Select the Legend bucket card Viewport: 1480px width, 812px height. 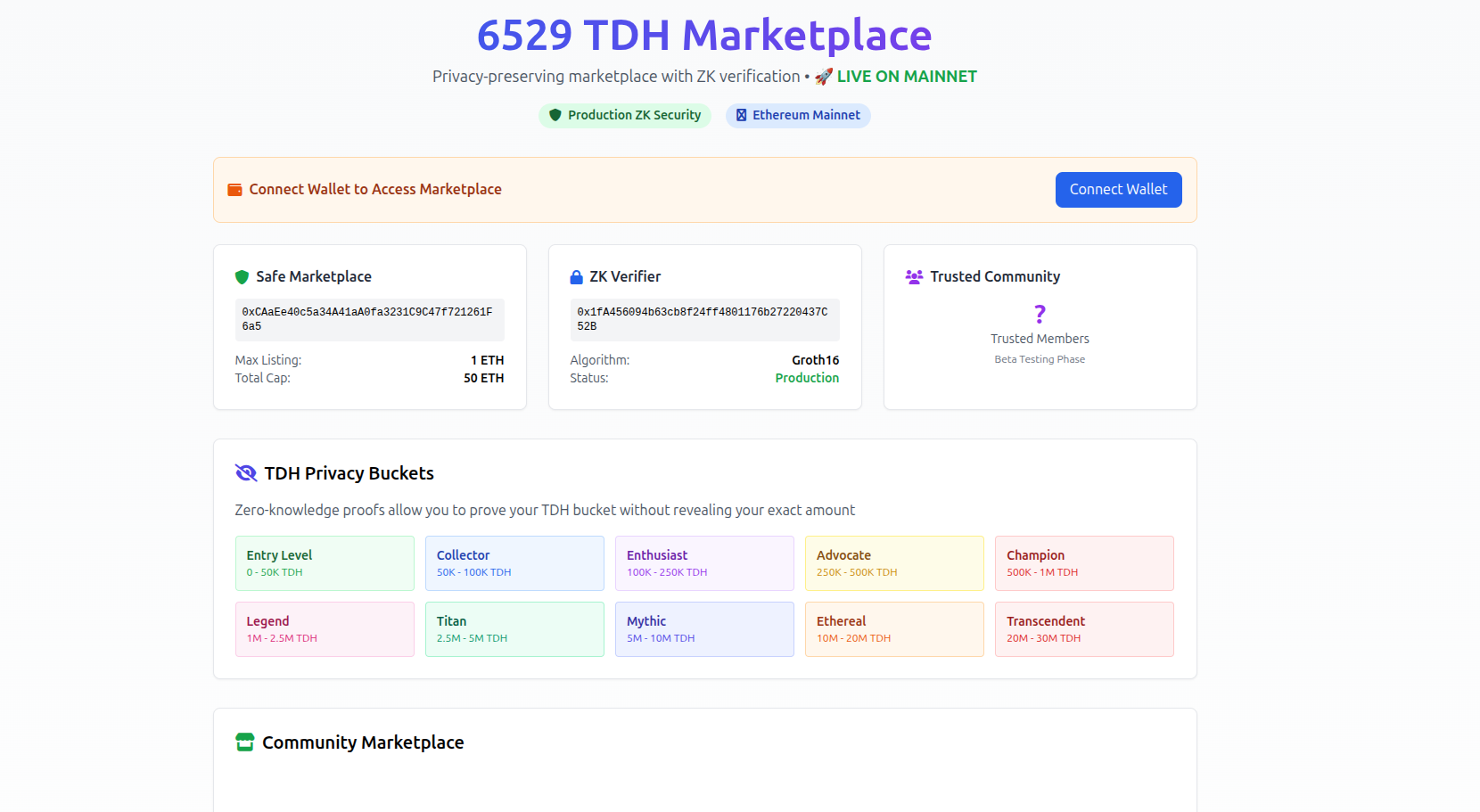tap(325, 629)
